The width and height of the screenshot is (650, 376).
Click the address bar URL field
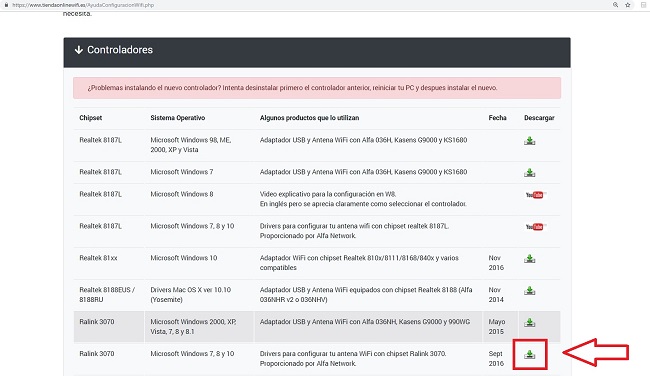pyautogui.click(x=83, y=5)
